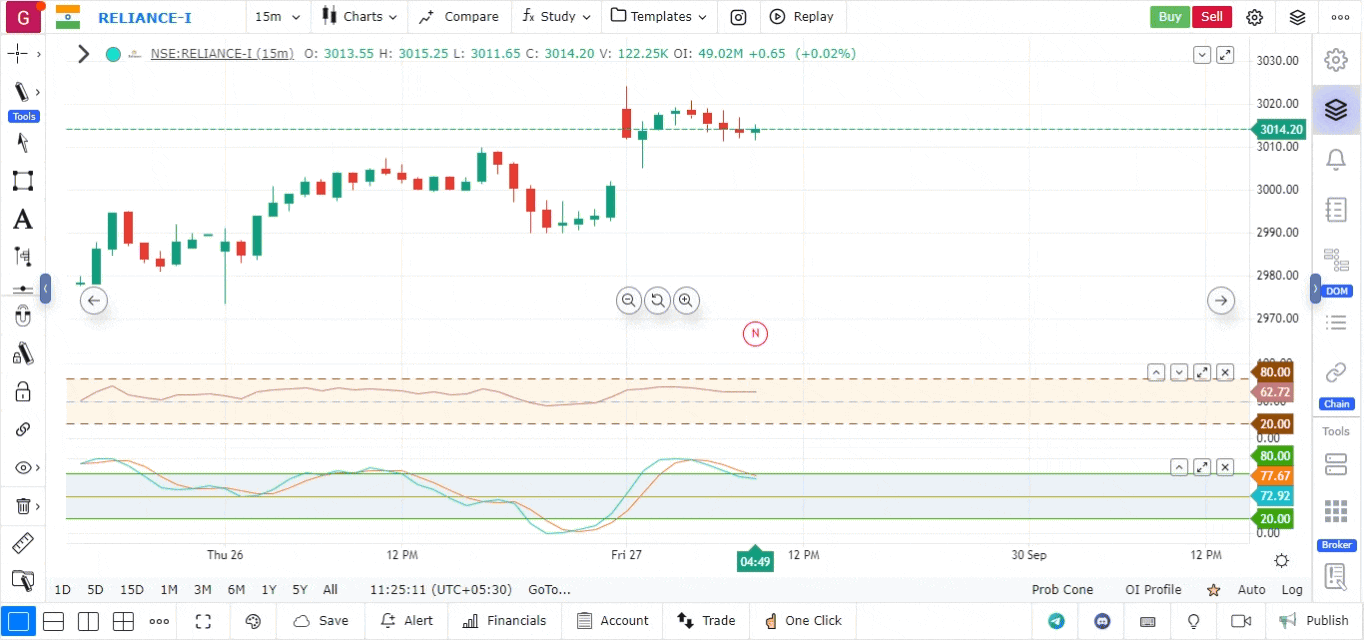
Task: Click the green Buy button
Action: pyautogui.click(x=1169, y=17)
